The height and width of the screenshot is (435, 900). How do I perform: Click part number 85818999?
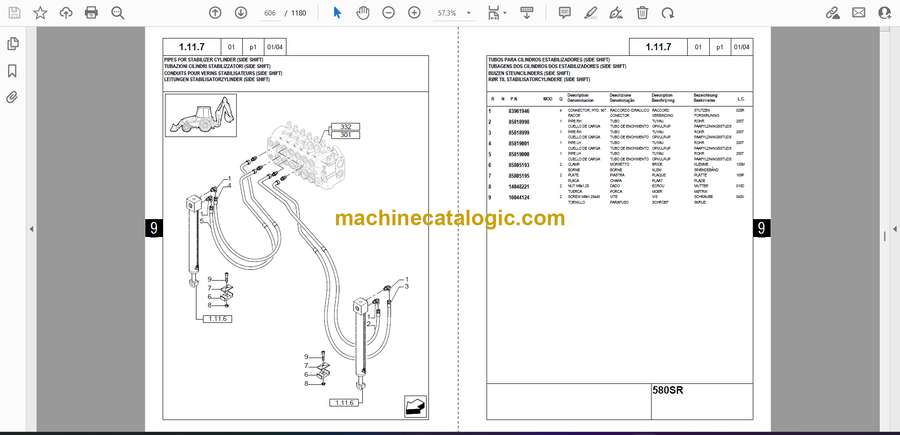519,133
